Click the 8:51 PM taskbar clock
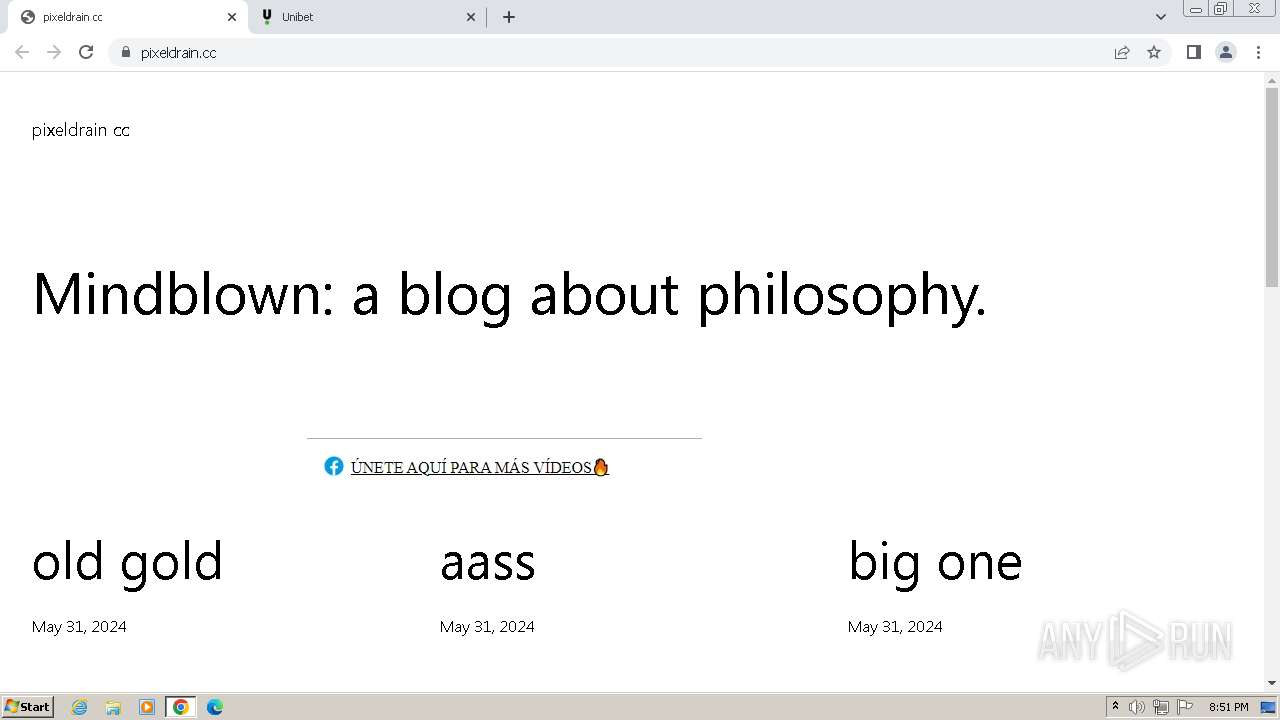This screenshot has height=720, width=1280. [x=1228, y=707]
